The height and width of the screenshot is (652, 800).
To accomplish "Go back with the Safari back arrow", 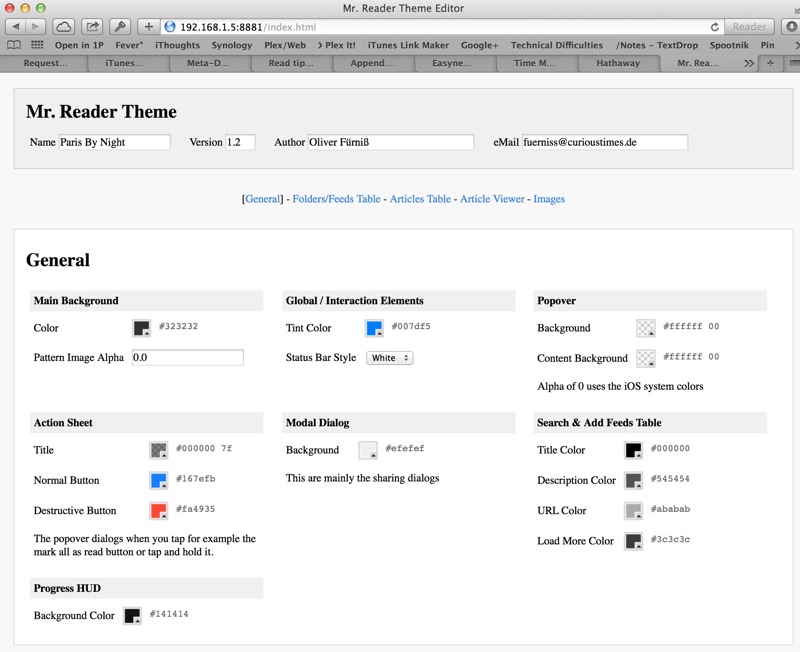I will pos(15,27).
